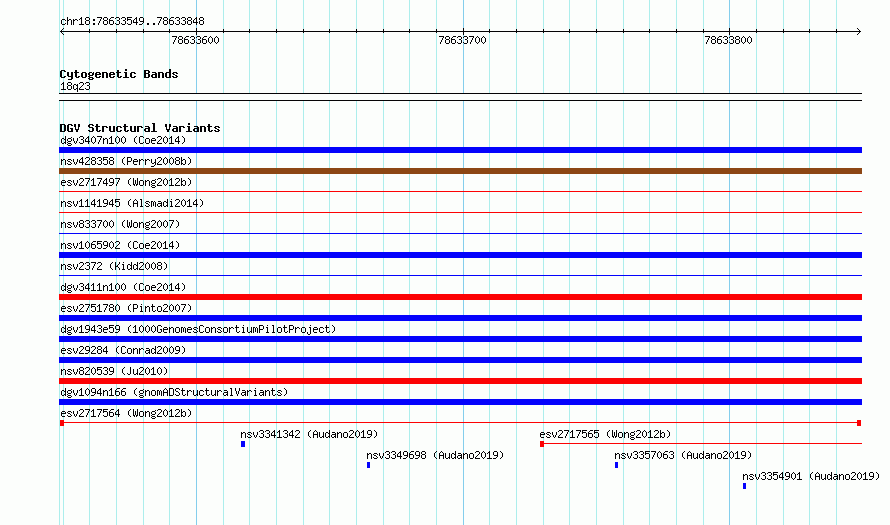Screen dimensions: 890x525
Task: Open dgv1943e59 (1000GenomesConsortiumPilotProject) label
Action: click(x=198, y=329)
